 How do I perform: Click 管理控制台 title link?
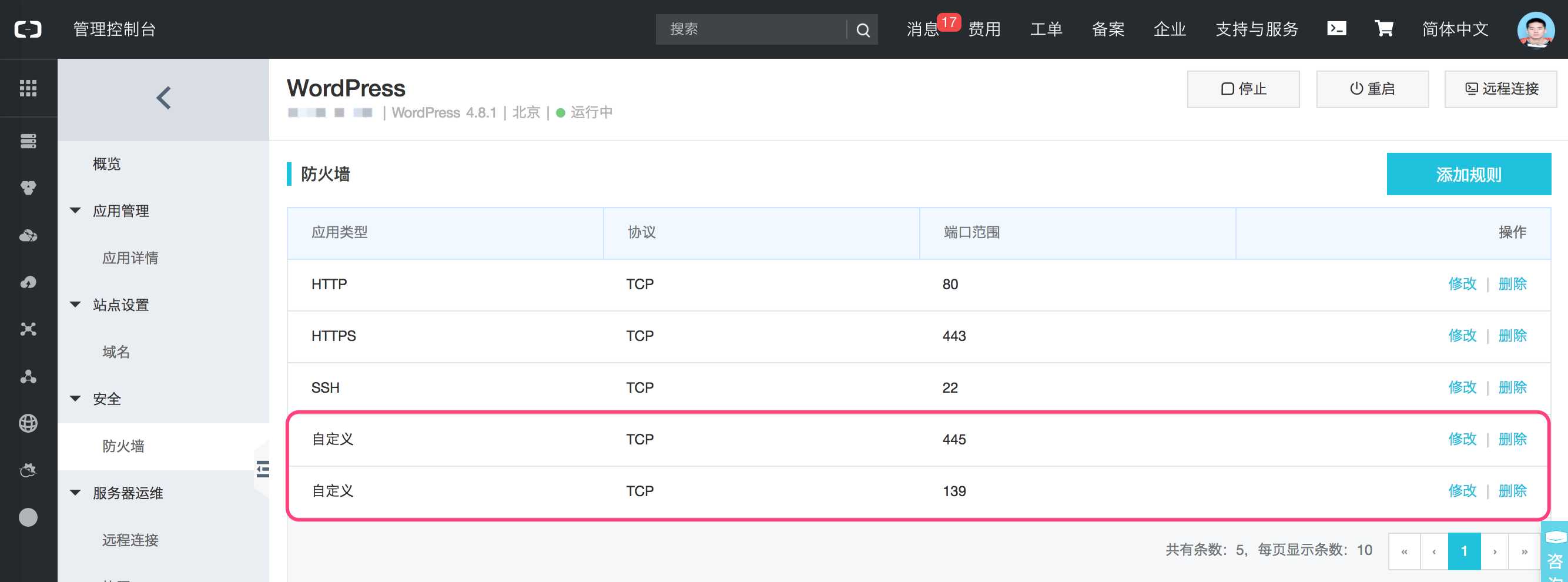(x=115, y=29)
